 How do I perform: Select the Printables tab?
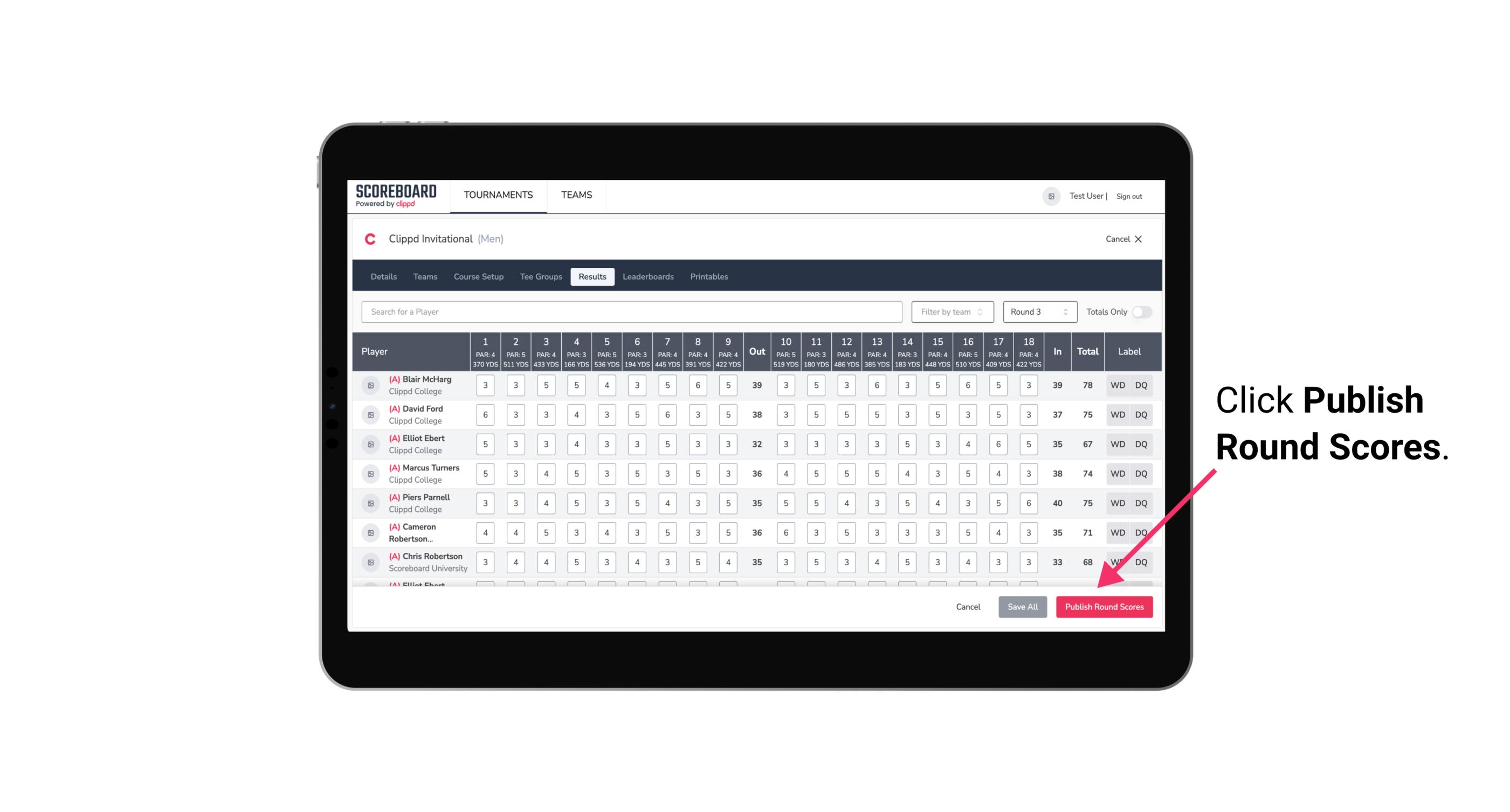click(710, 277)
